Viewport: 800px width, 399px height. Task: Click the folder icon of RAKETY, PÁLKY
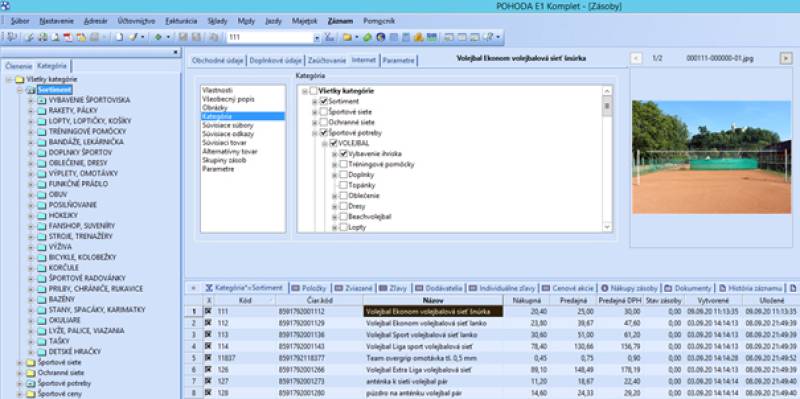pyautogui.click(x=41, y=111)
